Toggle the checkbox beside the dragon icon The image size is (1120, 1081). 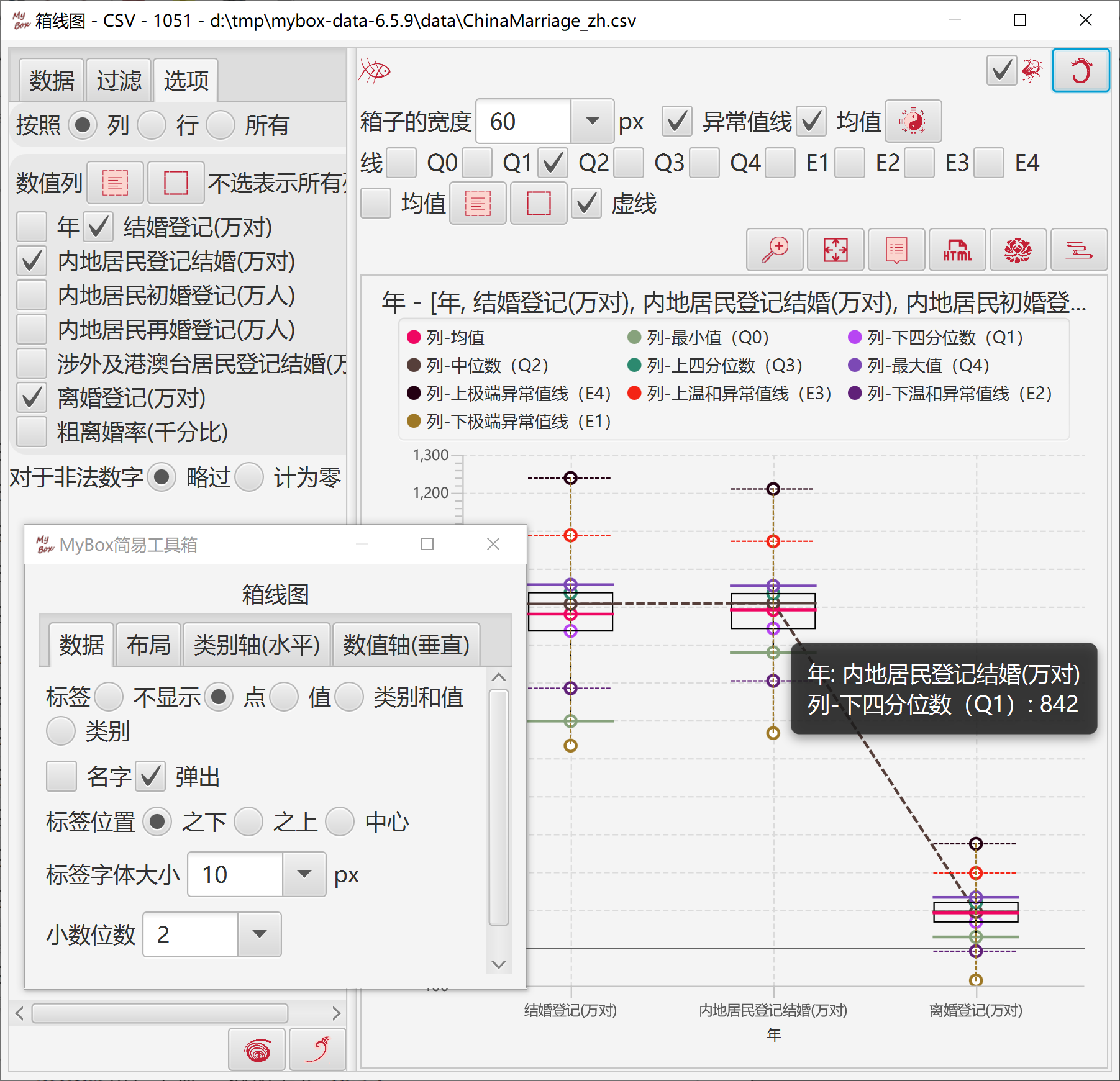pos(1002,70)
